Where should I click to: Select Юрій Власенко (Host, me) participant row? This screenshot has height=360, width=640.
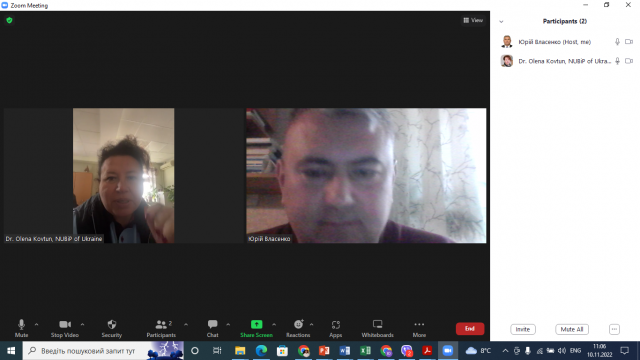(x=565, y=42)
